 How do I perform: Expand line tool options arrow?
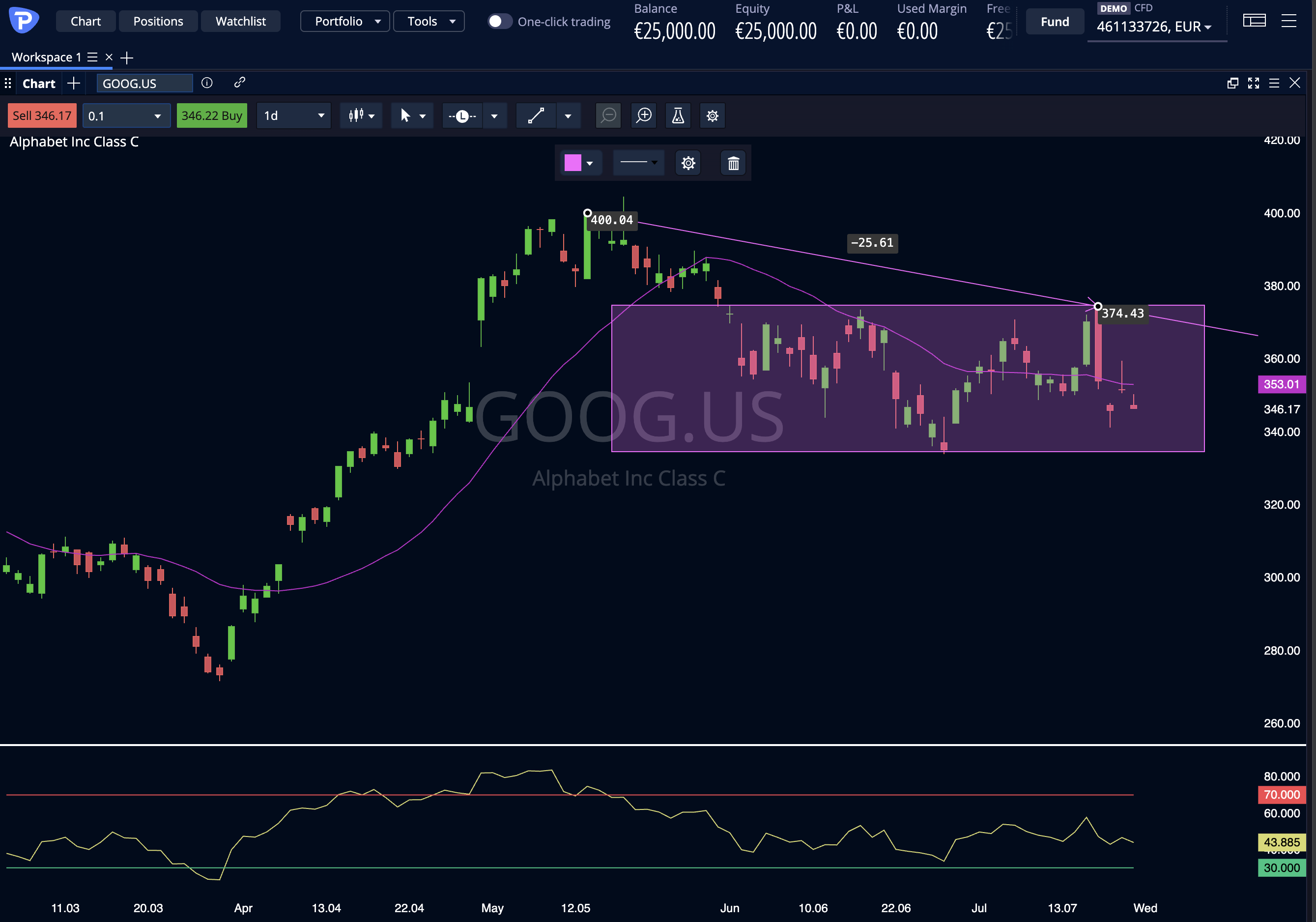(x=494, y=116)
